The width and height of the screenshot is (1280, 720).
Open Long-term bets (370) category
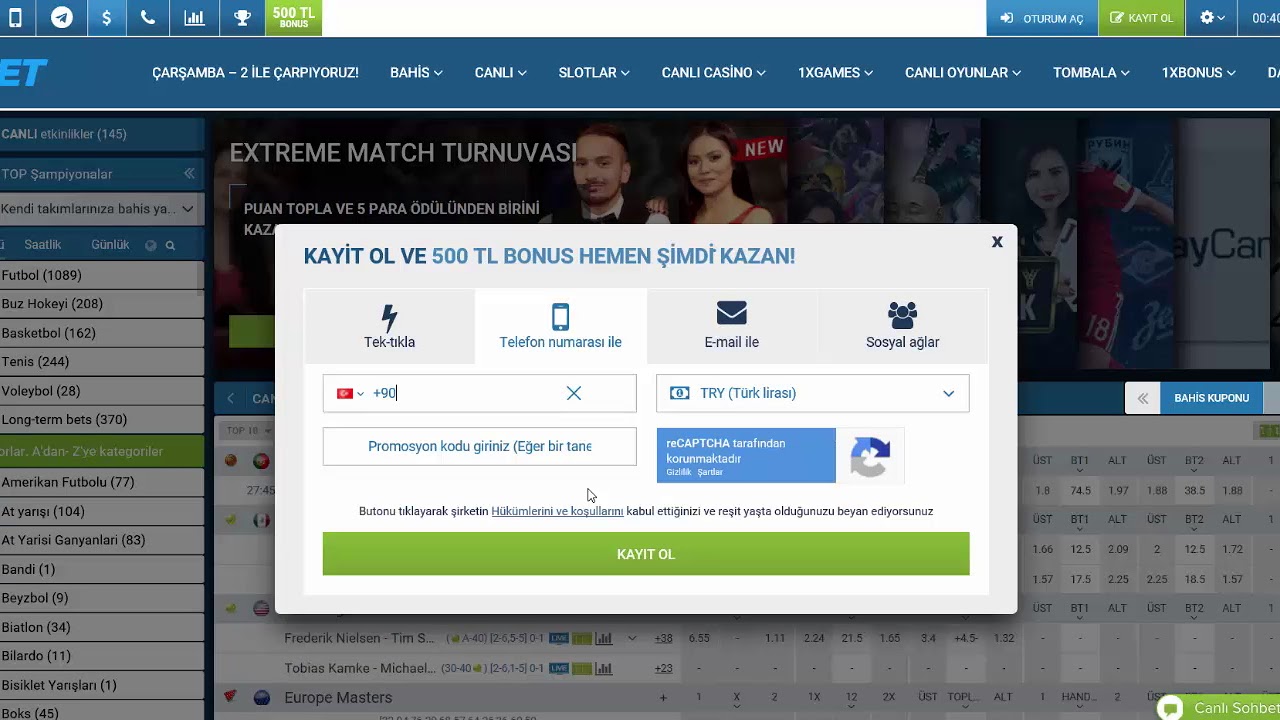[100, 420]
